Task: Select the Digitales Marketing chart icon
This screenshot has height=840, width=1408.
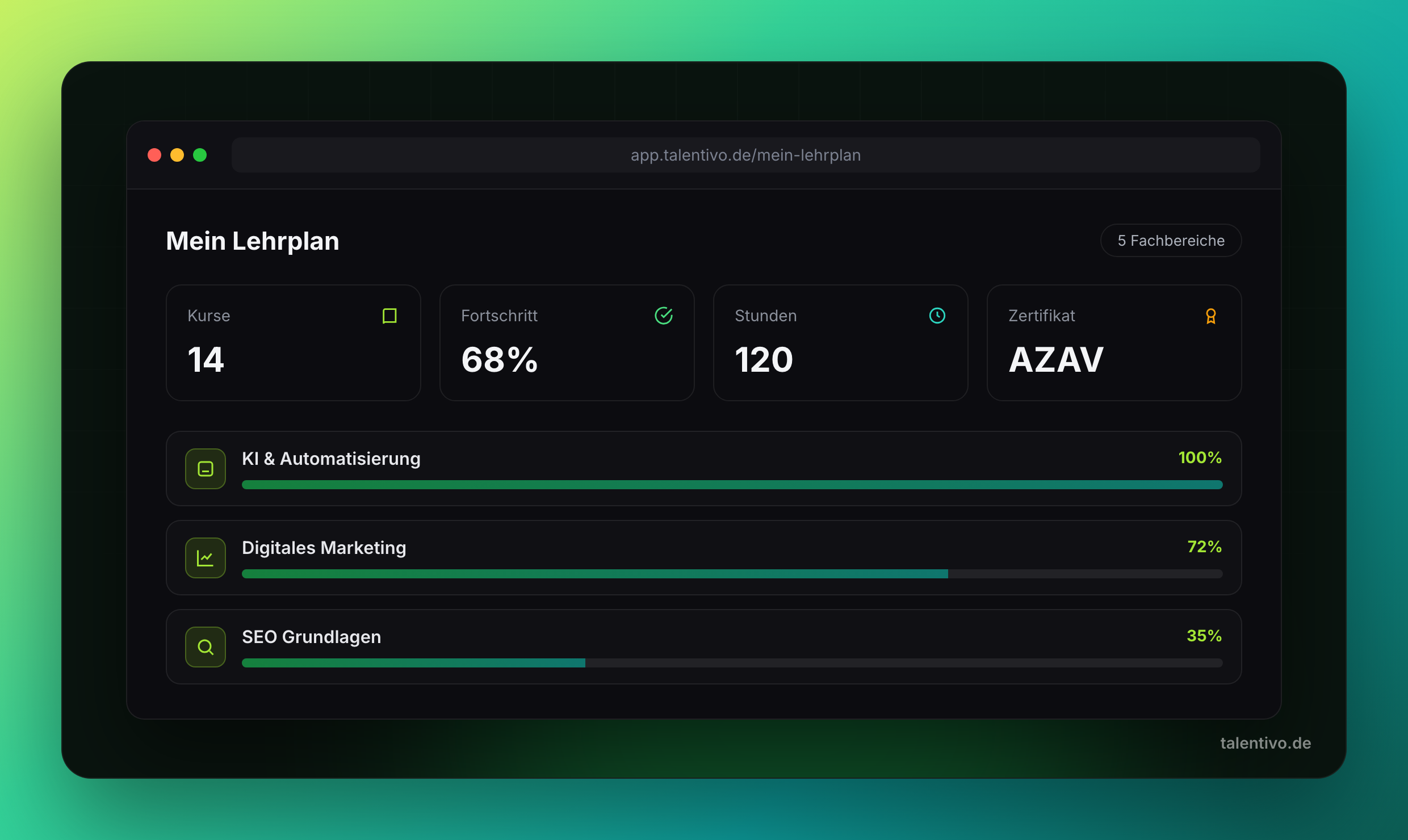Action: click(x=206, y=558)
